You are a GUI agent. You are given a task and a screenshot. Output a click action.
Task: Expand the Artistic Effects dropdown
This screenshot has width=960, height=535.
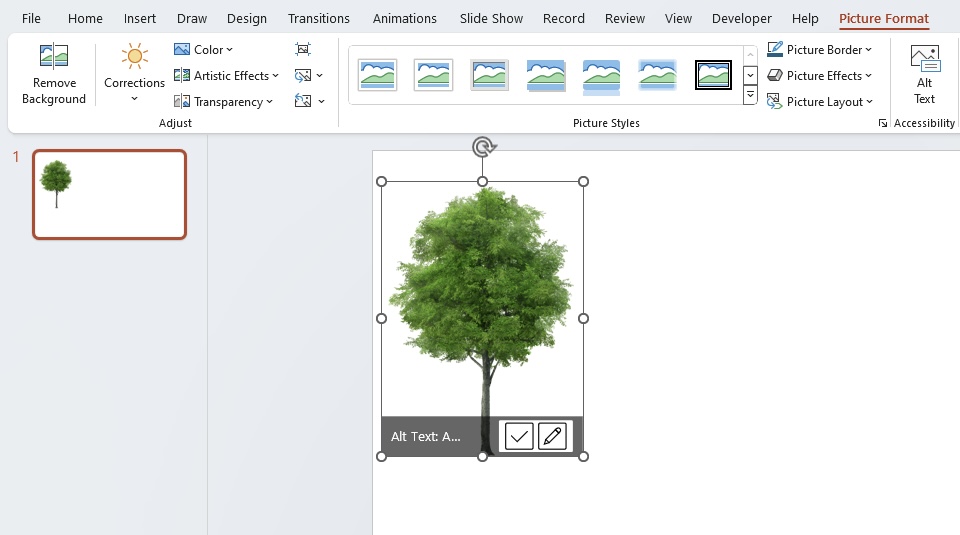(x=226, y=75)
